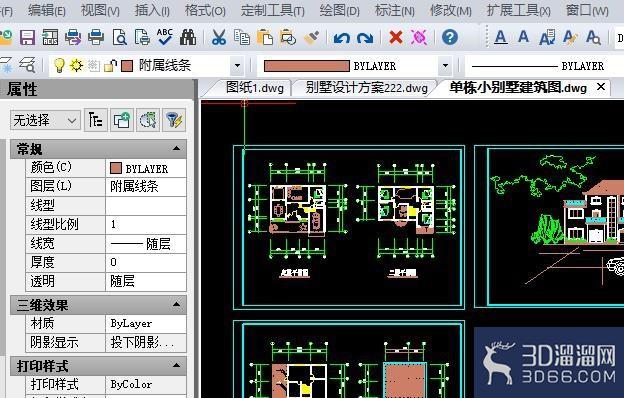Viewport: 624px width, 398px height.
Task: Click the Redo arrow
Action: [x=365, y=38]
